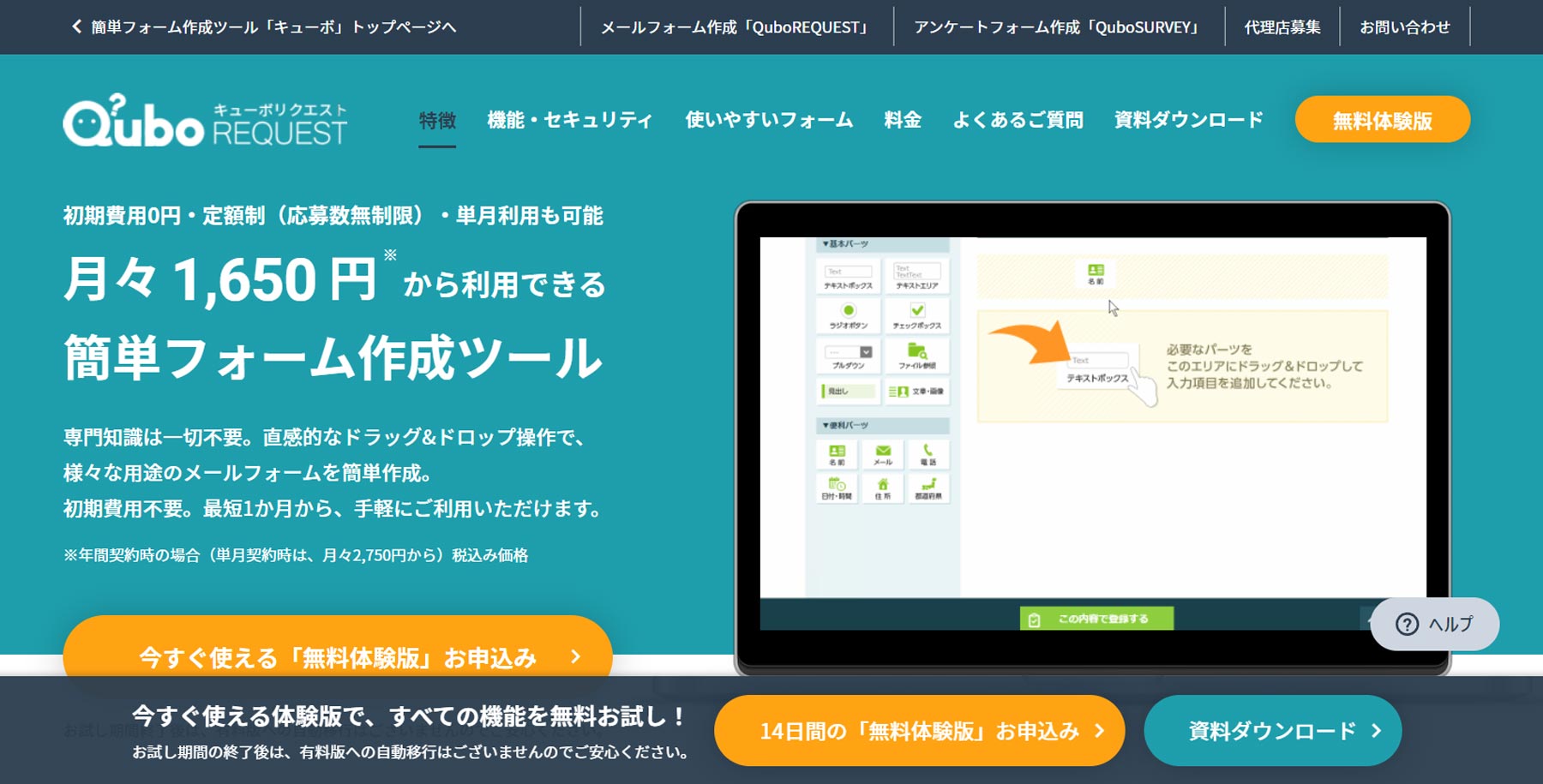Screen dimensions: 1543x784
Task: Open メールフォーム作成「QuboREQUEST」link
Action: pyautogui.click(x=736, y=27)
